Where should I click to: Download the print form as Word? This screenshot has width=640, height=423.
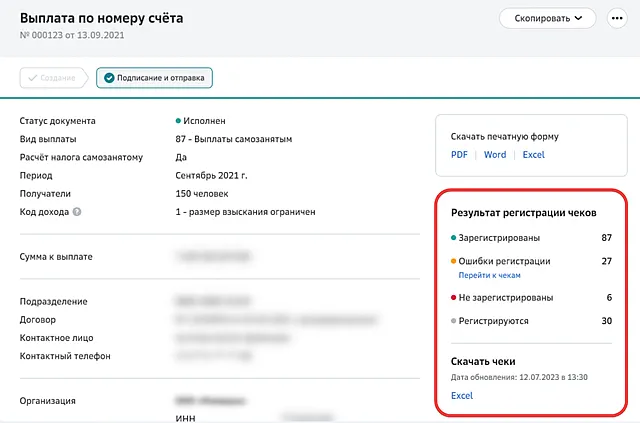pos(495,155)
